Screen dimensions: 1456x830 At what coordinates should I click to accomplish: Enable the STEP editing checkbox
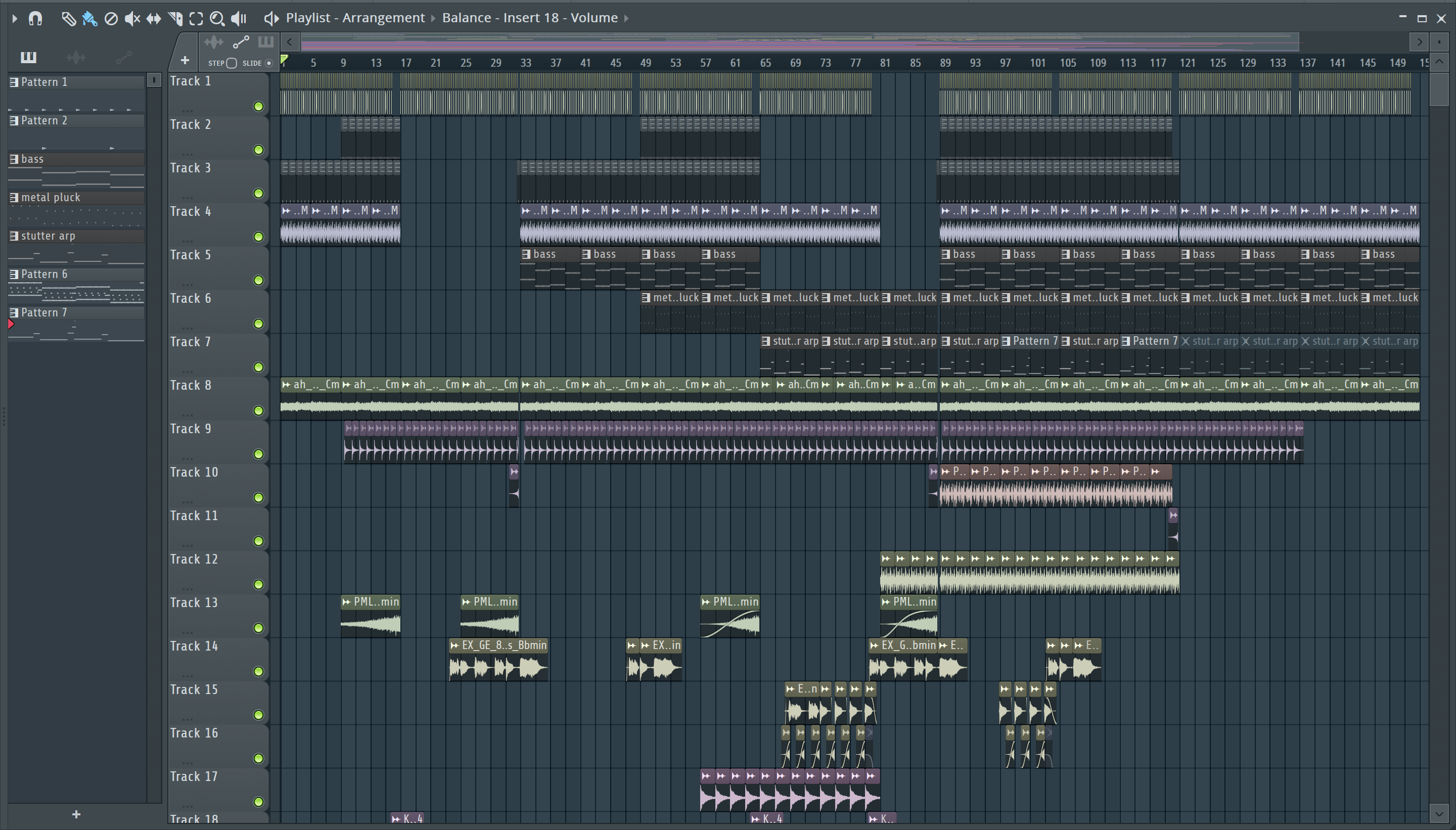[232, 63]
